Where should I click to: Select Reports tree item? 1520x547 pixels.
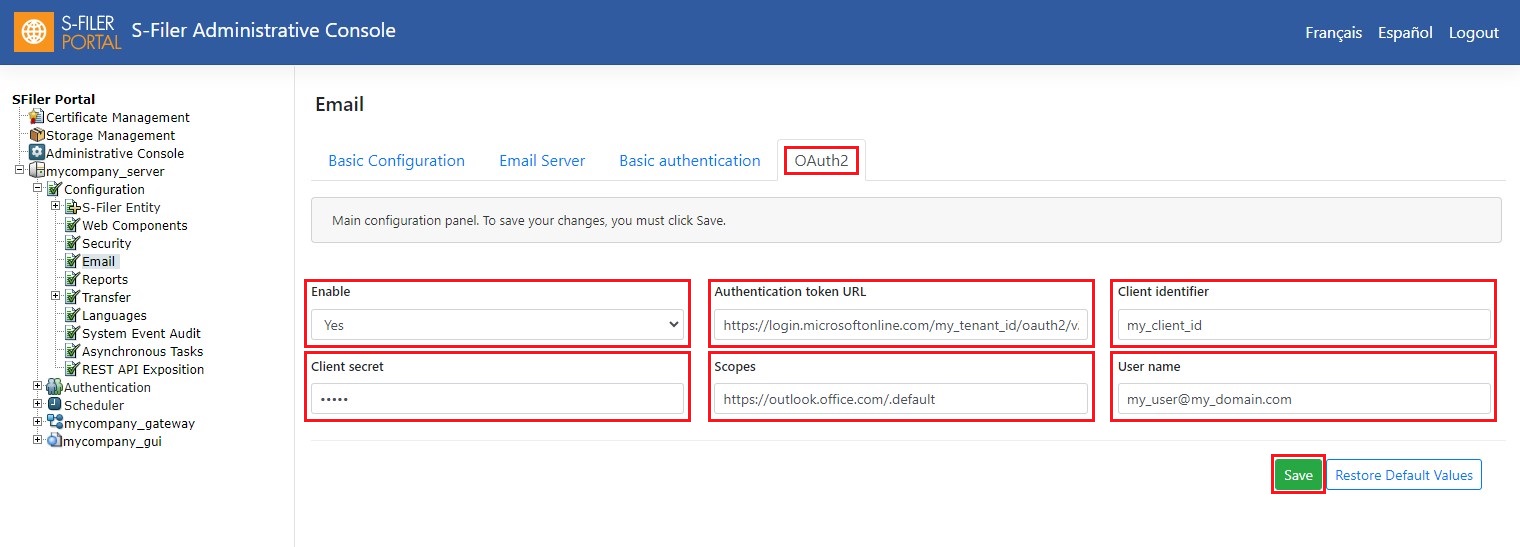105,279
